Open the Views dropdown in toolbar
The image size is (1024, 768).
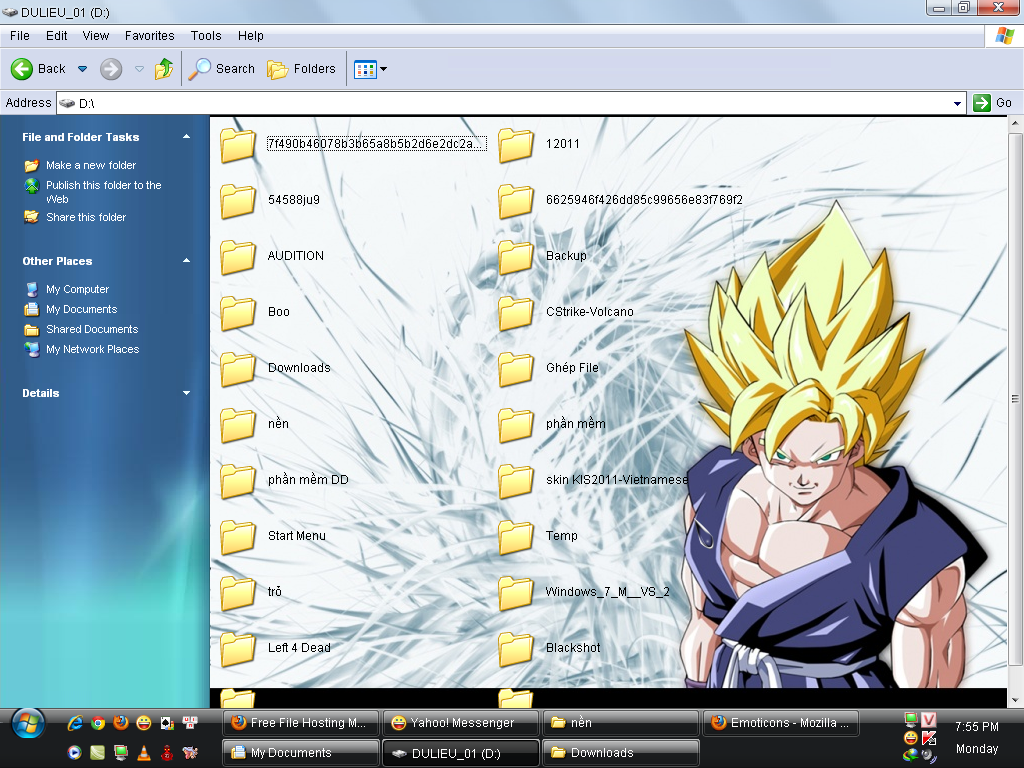point(370,69)
